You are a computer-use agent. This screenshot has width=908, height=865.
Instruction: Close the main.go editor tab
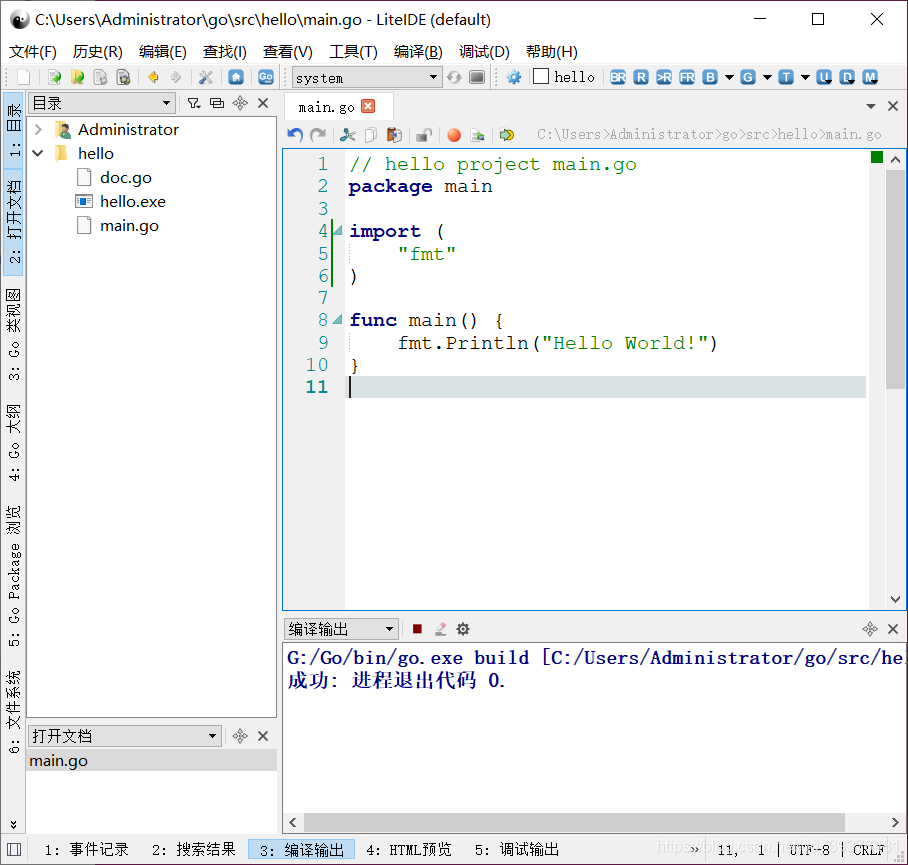pyautogui.click(x=368, y=106)
